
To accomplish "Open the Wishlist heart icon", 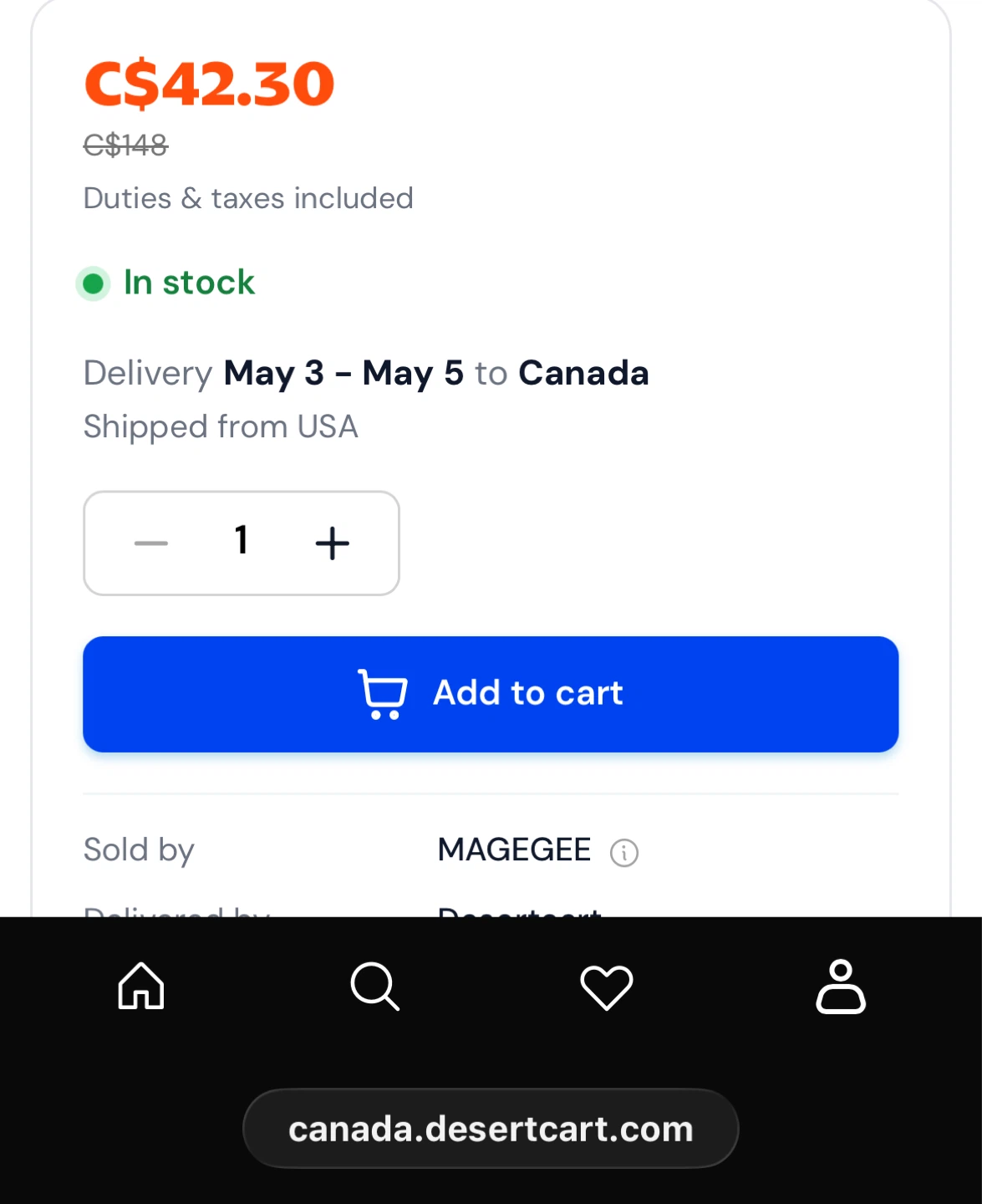I will 607,987.
